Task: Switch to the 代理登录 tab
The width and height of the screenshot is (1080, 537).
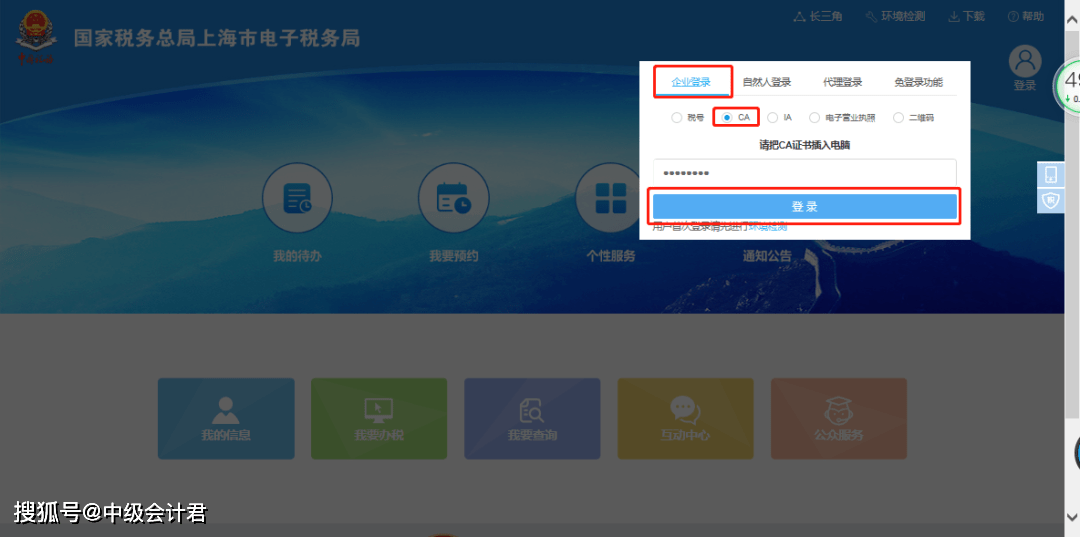Action: tap(842, 82)
